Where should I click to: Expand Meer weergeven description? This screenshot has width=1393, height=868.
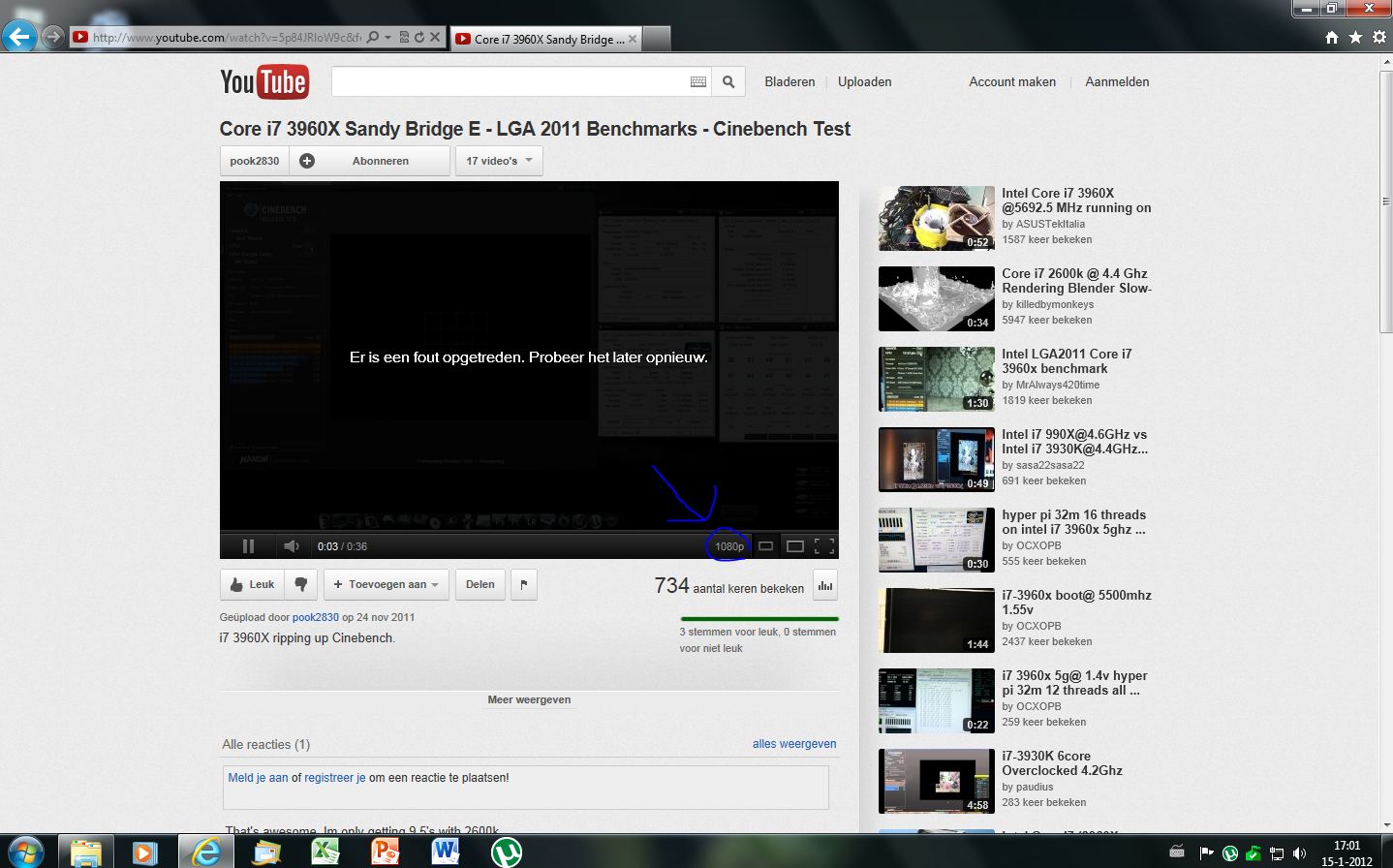(x=529, y=699)
